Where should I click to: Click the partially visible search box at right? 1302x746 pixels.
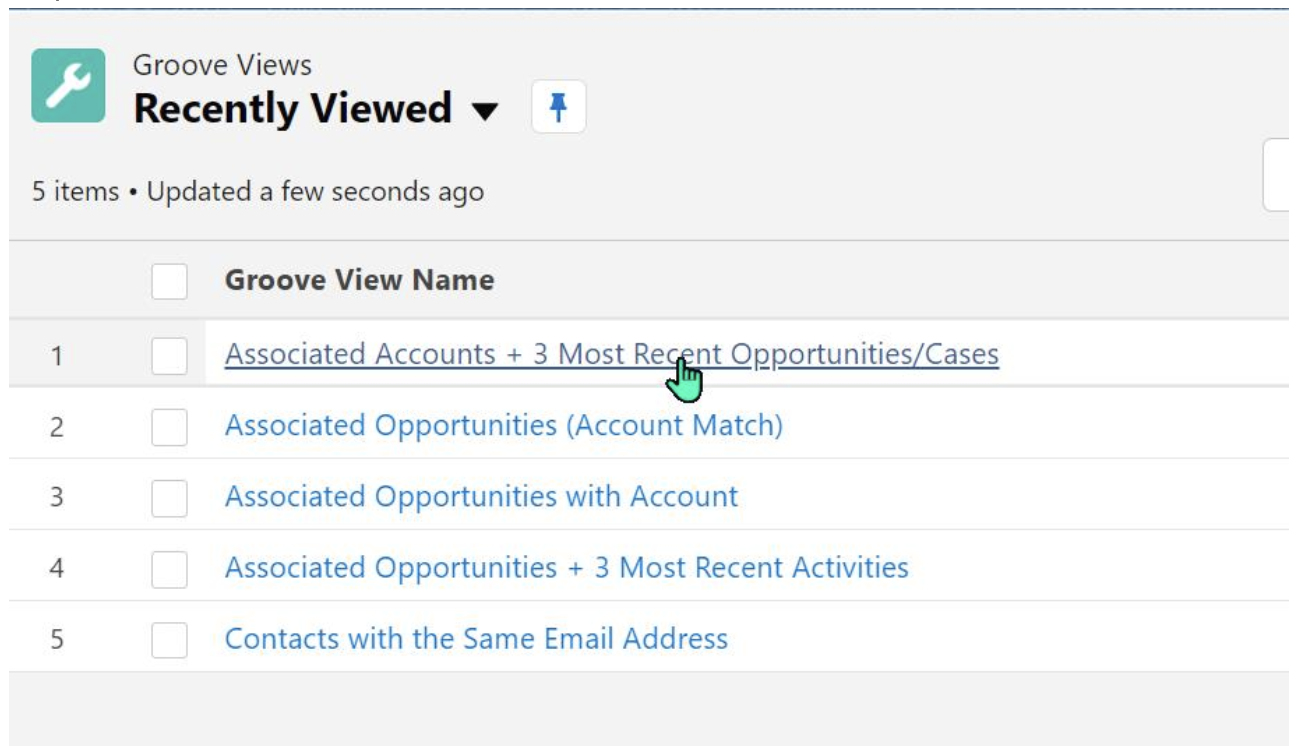(x=1276, y=175)
